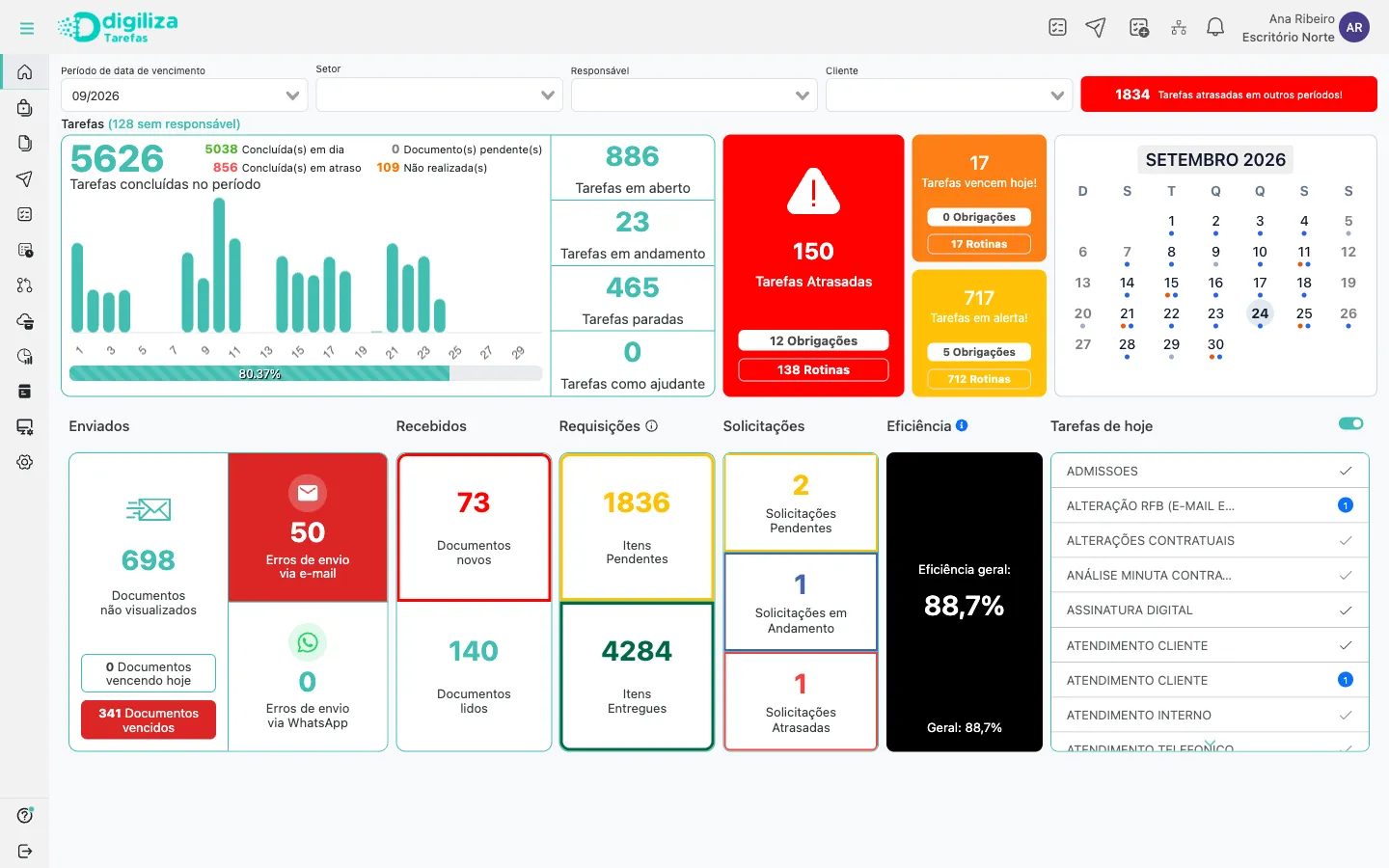This screenshot has width=1389, height=868.
Task: Tick the checkmark on ANÁLISE MINUTA CONTRA...
Action: point(1346,575)
